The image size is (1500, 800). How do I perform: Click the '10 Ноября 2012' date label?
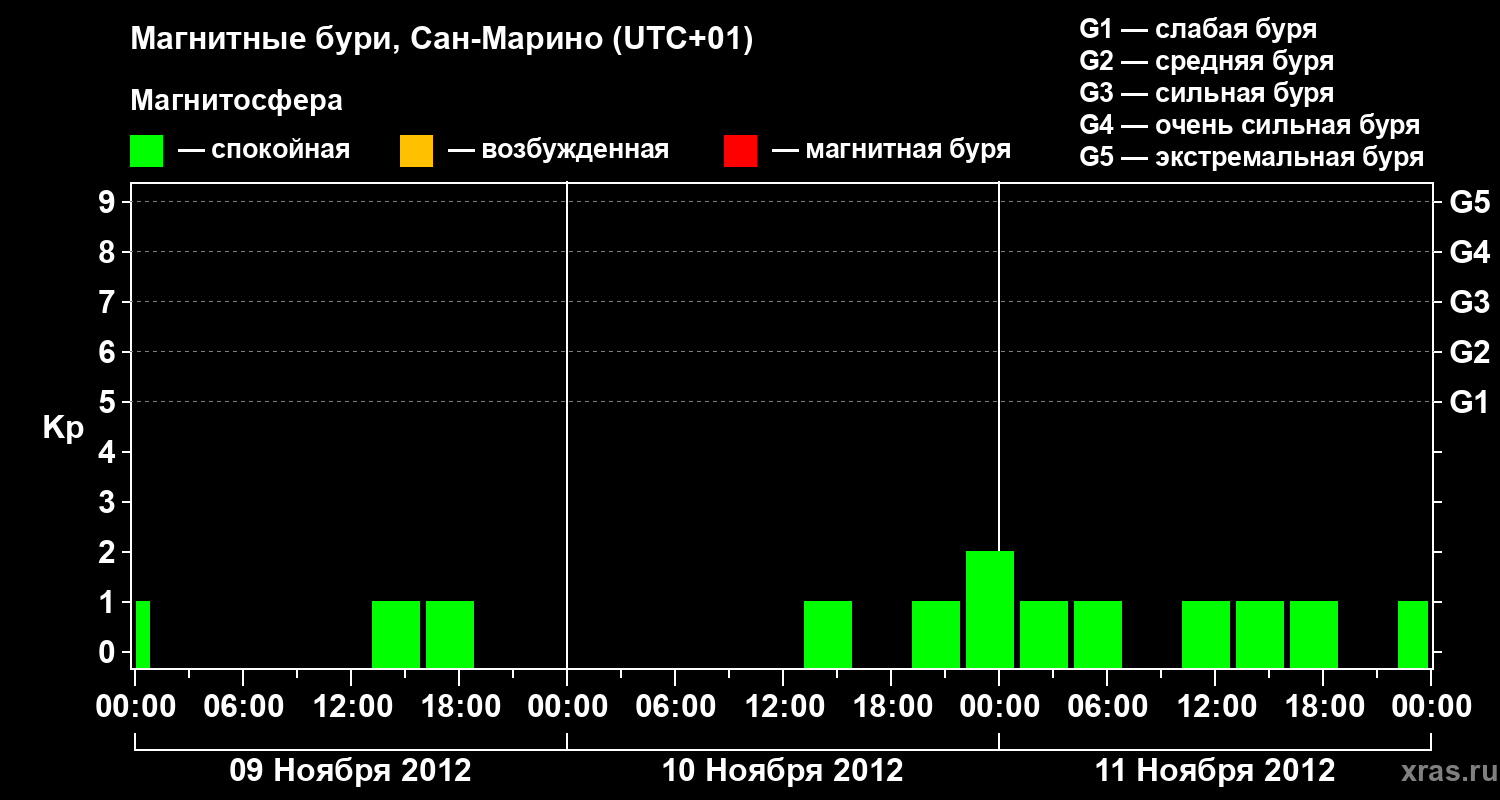click(x=783, y=770)
